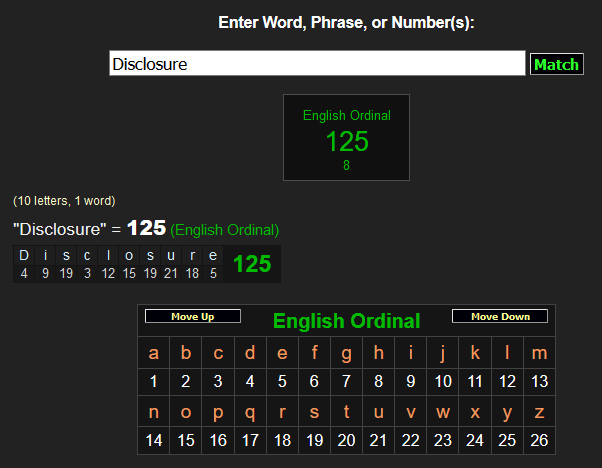Click the English Ordinal result box showing 125

(x=347, y=137)
